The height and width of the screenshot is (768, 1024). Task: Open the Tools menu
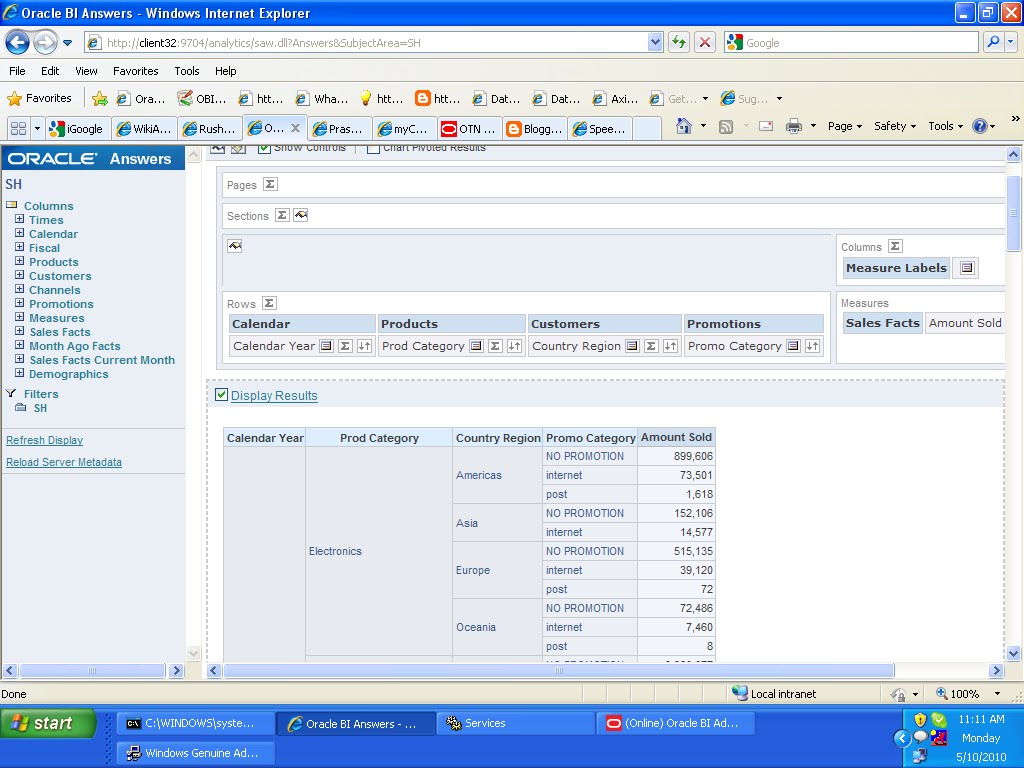(187, 71)
